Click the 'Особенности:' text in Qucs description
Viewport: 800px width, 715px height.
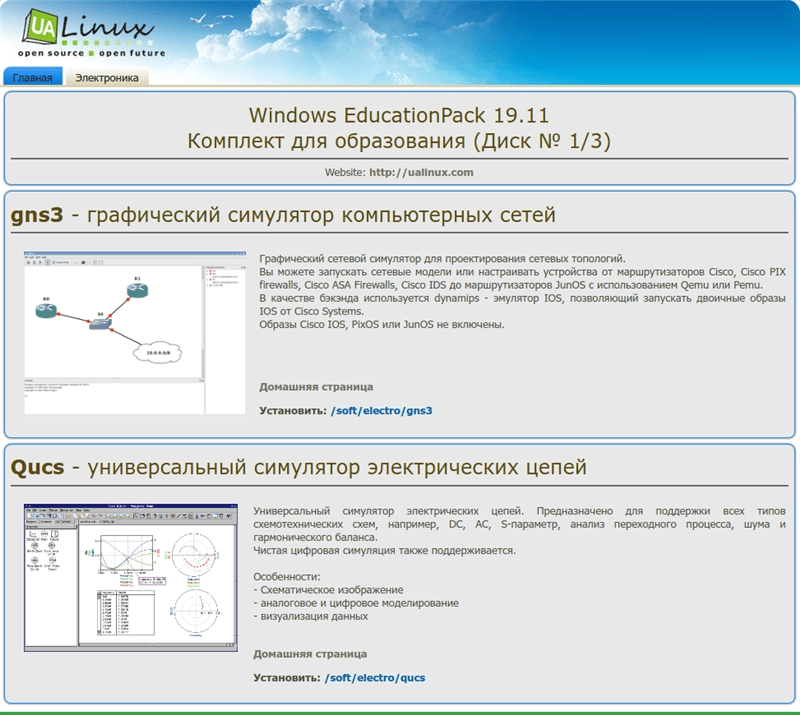[x=287, y=577]
